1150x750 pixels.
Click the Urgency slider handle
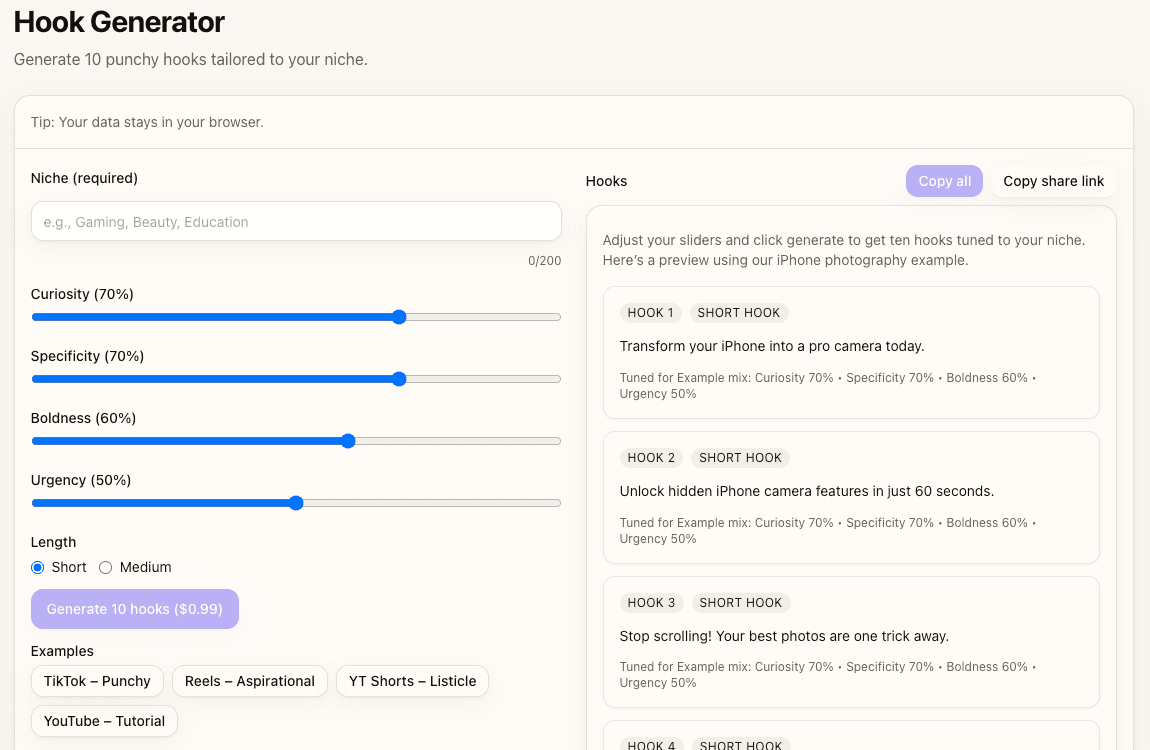296,503
